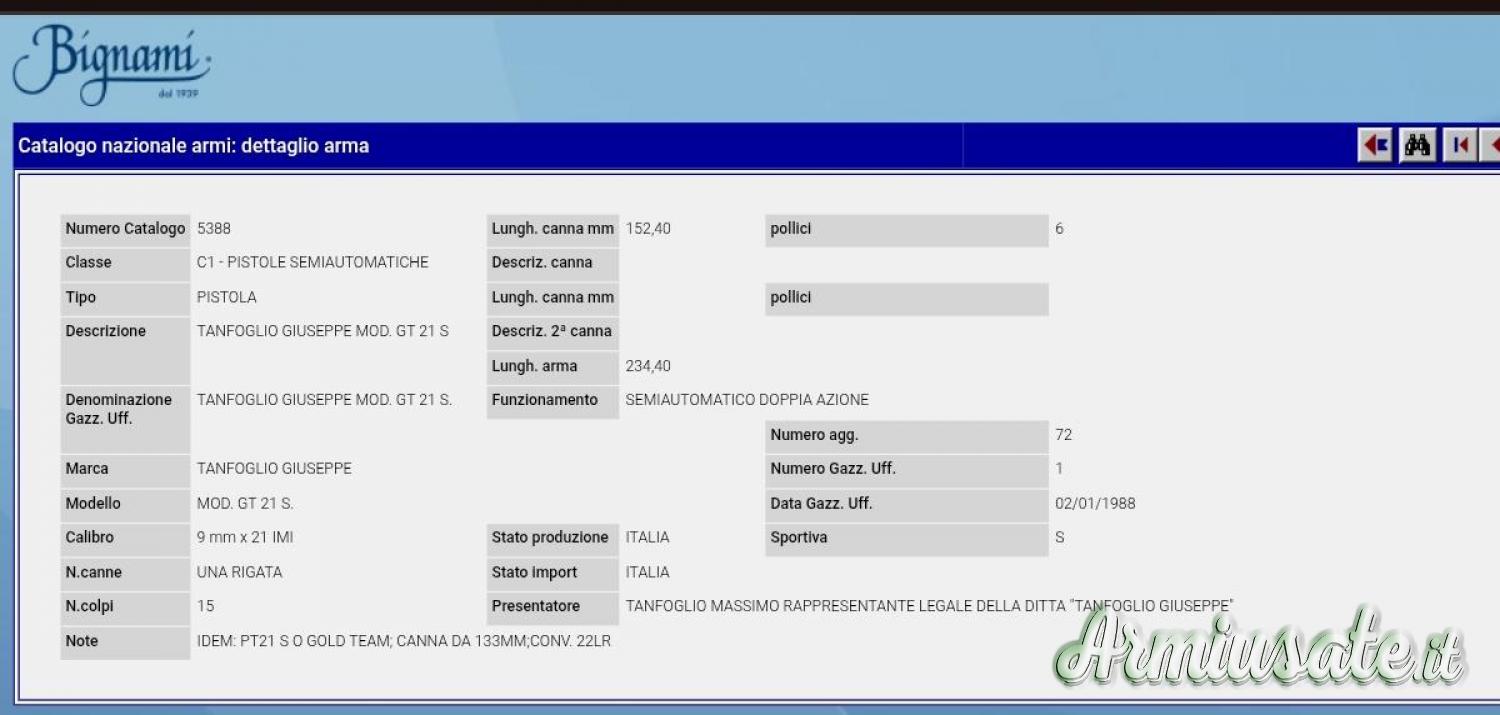Screen dimensions: 1500x715
Task: Click the Calibro value '9 mm x 21 IMI'
Action: pos(245,538)
